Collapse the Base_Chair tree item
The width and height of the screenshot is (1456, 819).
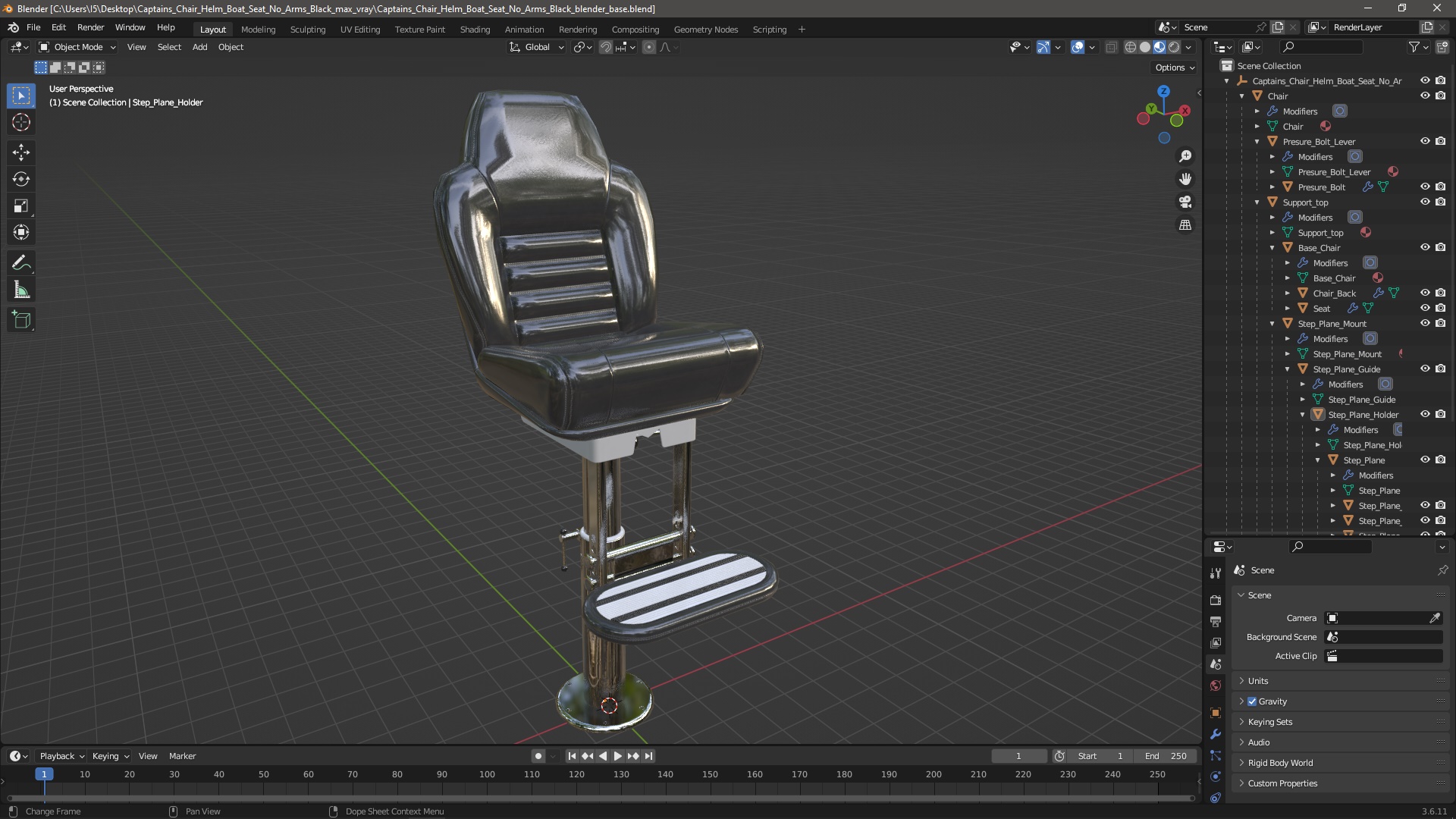[x=1272, y=248]
